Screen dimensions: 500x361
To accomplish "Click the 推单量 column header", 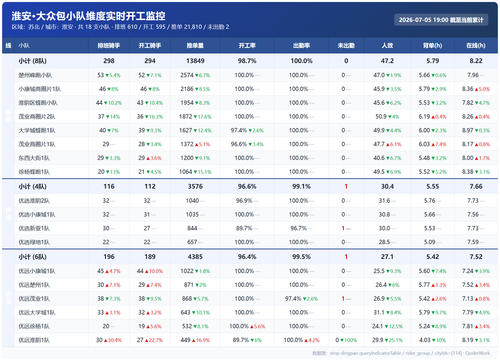I will (x=195, y=46).
